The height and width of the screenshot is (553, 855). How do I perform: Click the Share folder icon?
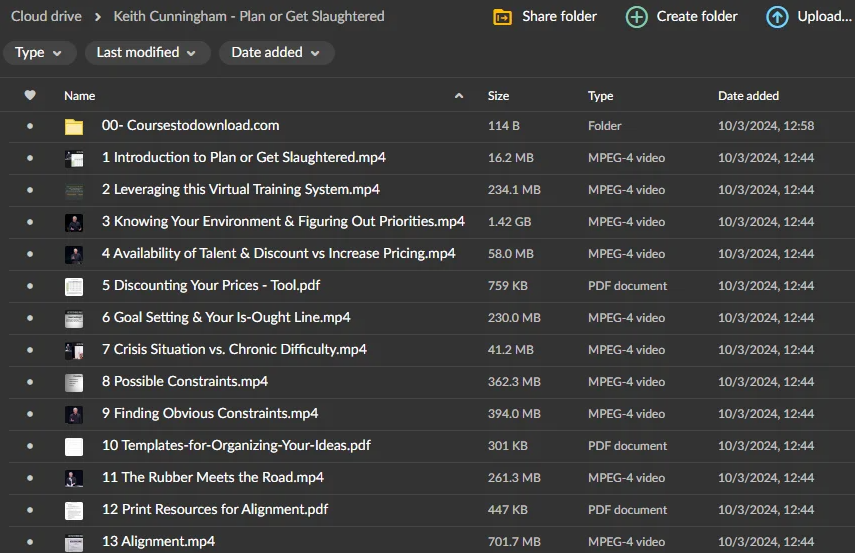503,17
